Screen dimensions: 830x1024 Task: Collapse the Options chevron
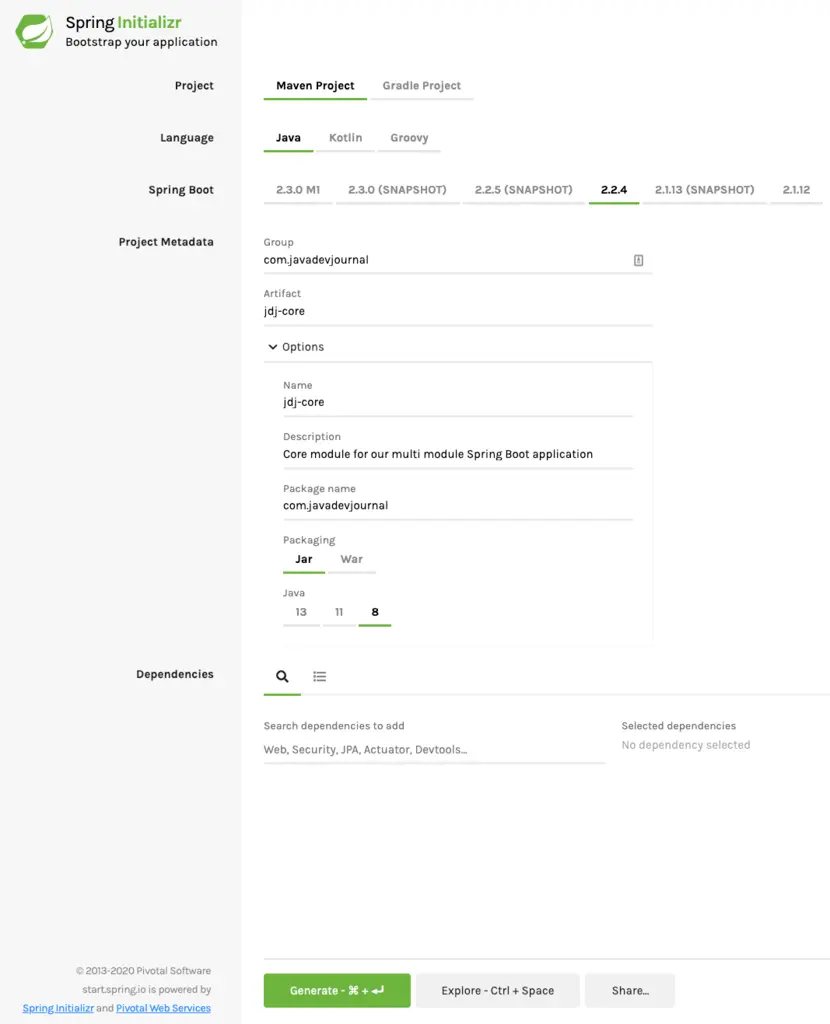272,347
